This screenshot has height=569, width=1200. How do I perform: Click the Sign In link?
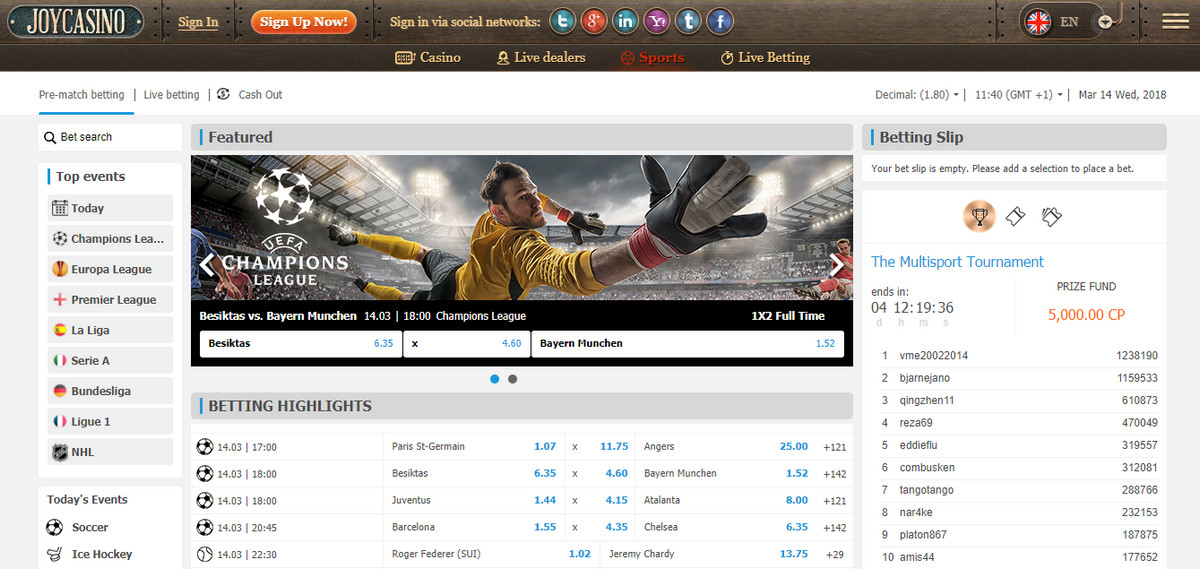[x=198, y=22]
